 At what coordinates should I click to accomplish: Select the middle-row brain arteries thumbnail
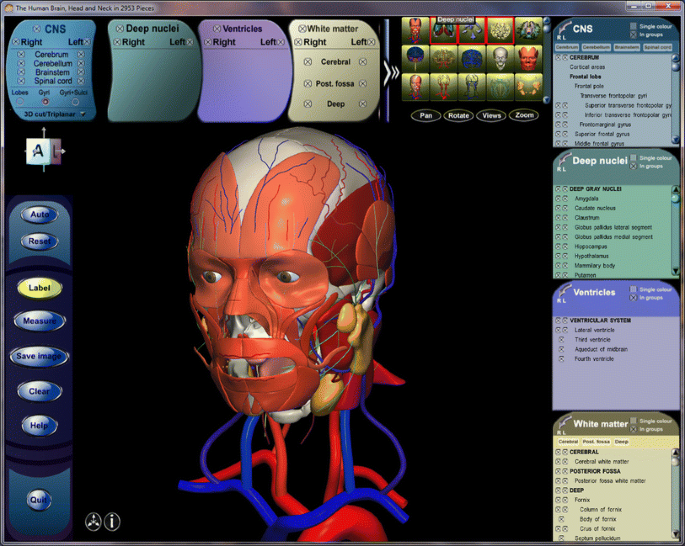[443, 59]
